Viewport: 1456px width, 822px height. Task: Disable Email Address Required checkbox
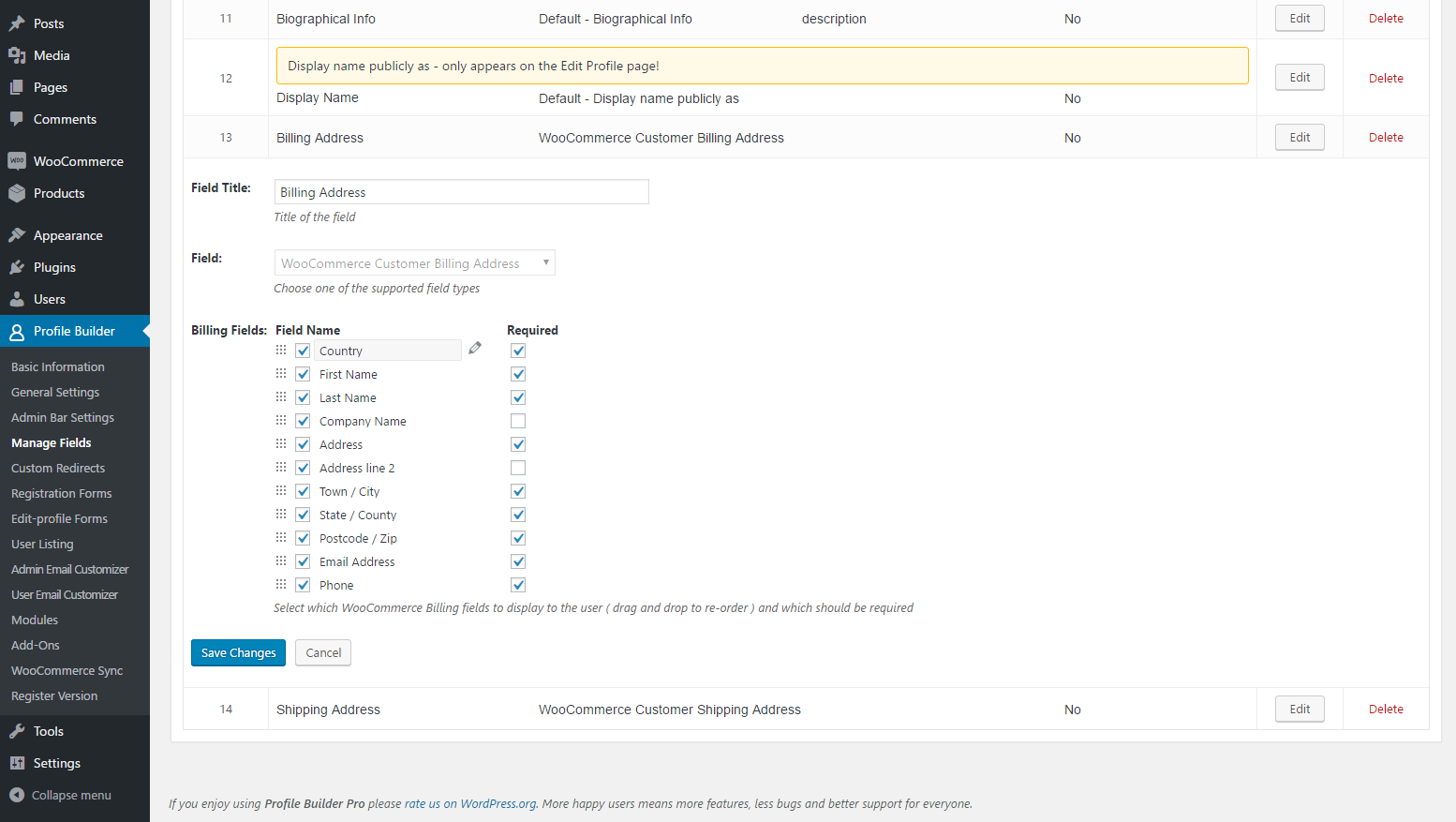click(x=518, y=561)
